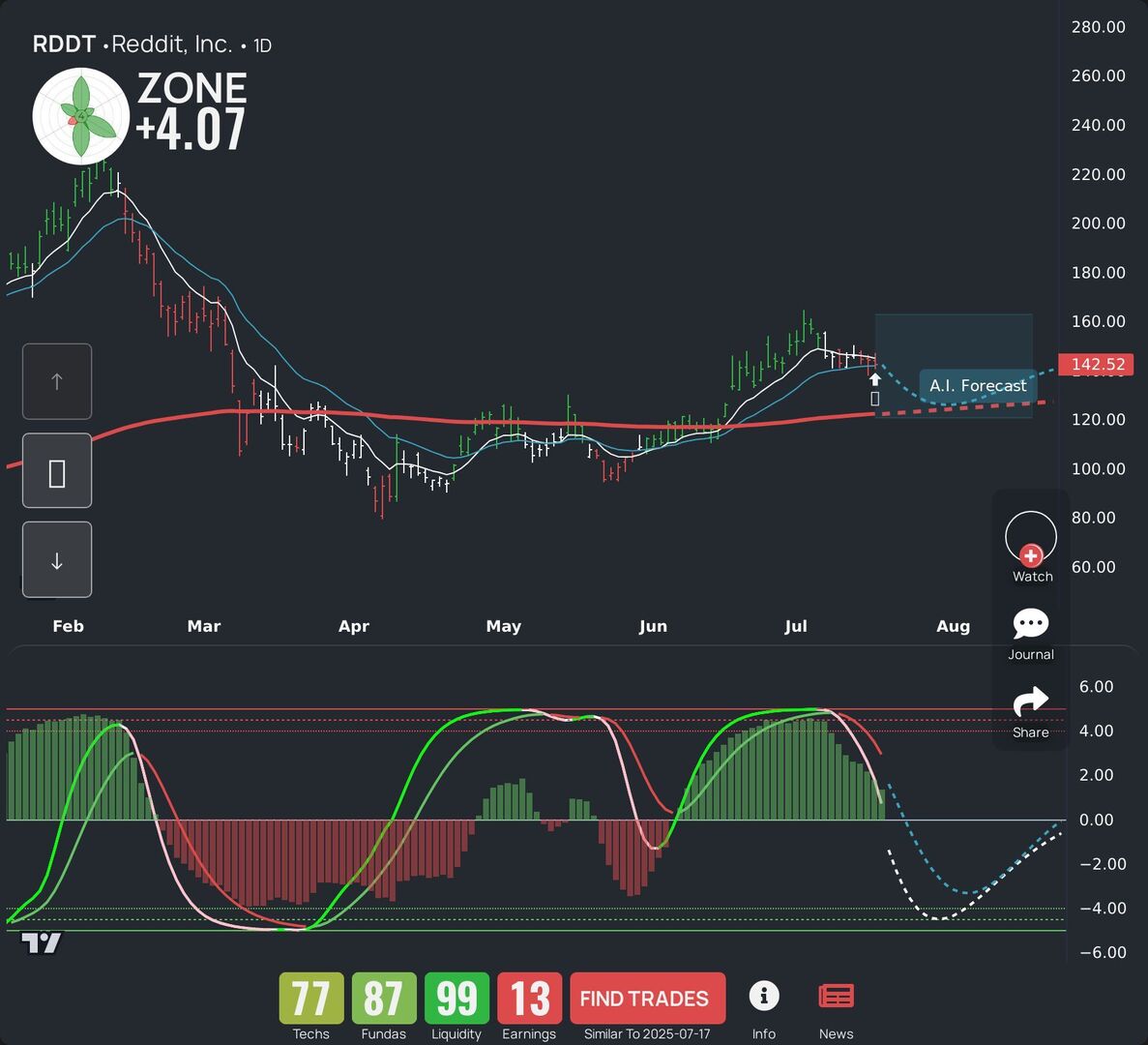1148x1045 pixels.
Task: Click the Reddit, Inc. company name
Action: click(171, 44)
